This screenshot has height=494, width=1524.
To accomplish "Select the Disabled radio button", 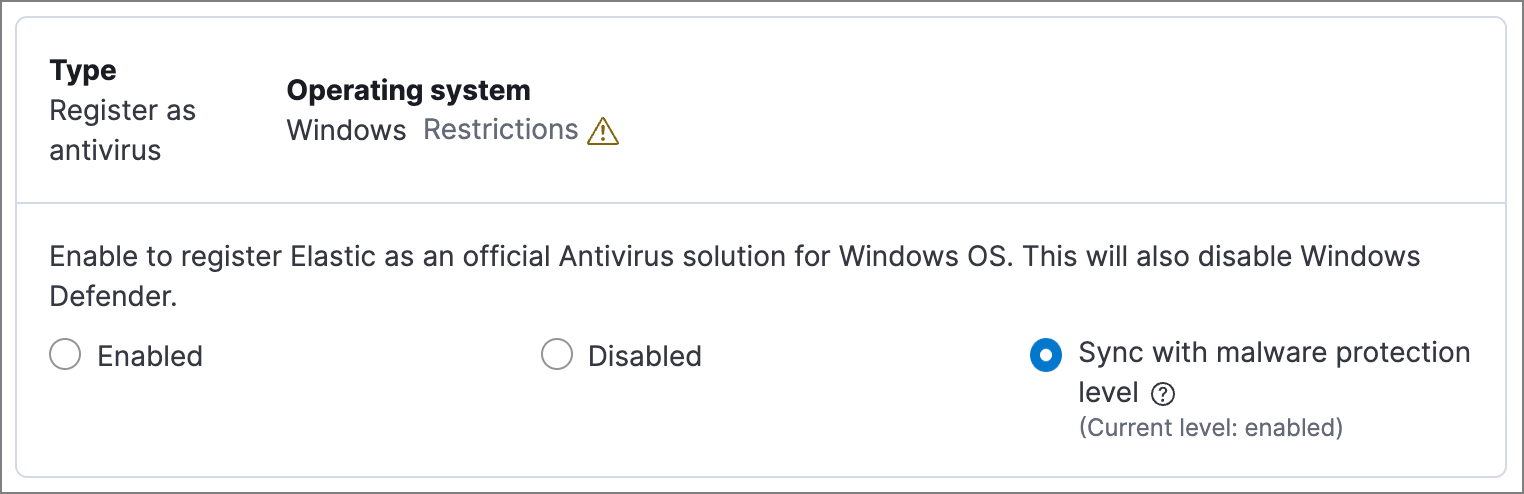I will point(556,355).
